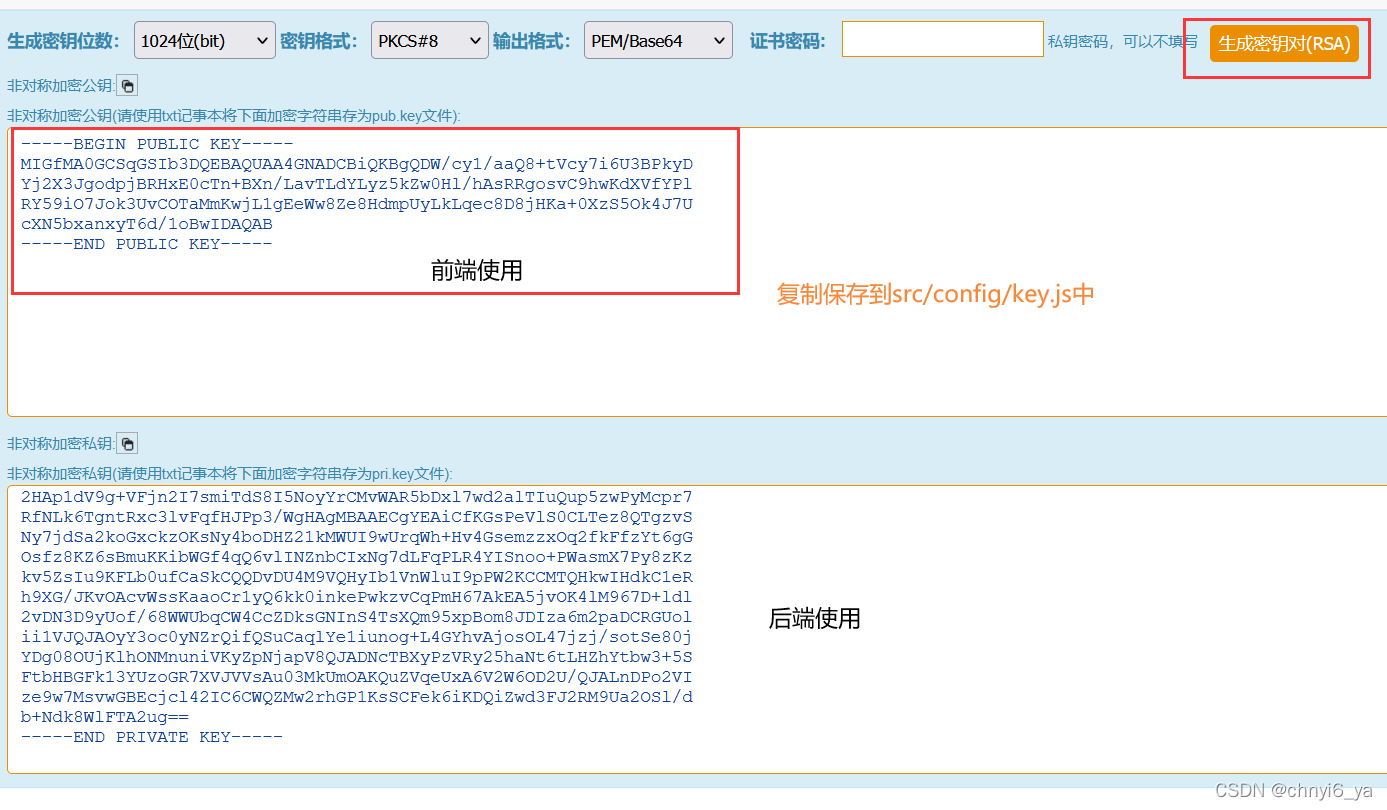Screen dimensions: 1387x810
Task: Click the BEGIN PUBLIC KEY line
Action: pos(157,144)
